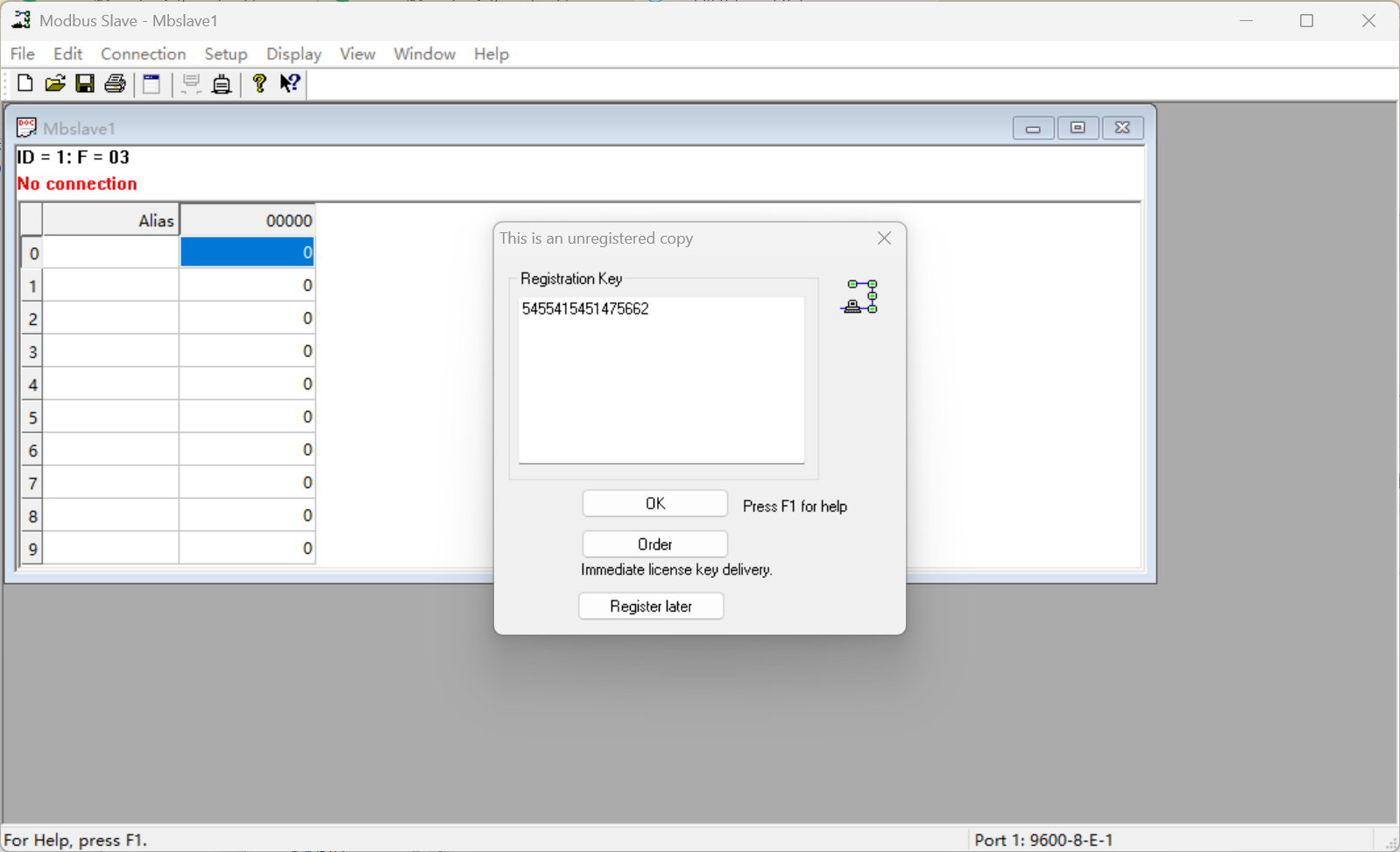The width and height of the screenshot is (1400, 852).
Task: Select the value cell in row 7
Action: coord(247,482)
